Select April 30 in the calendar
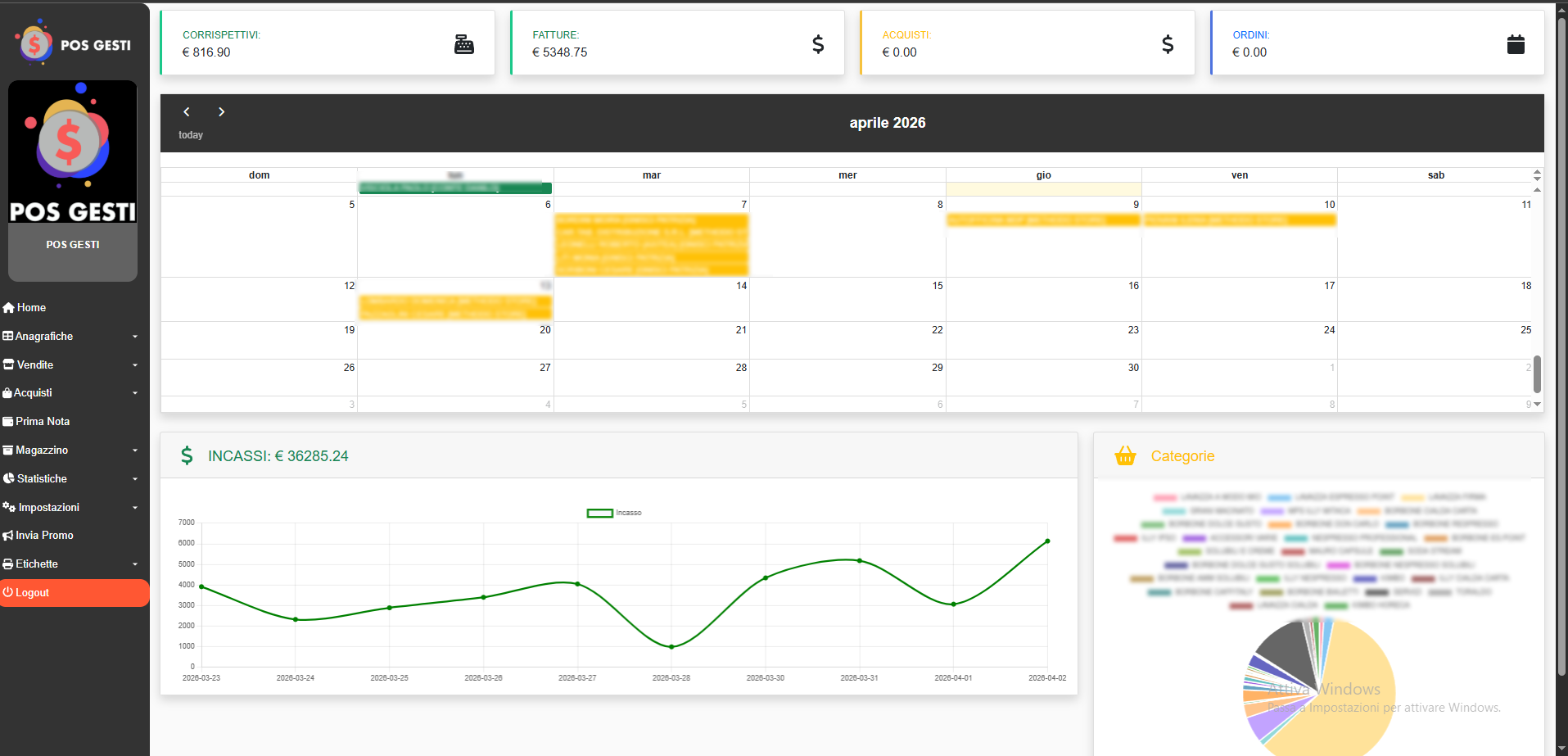The image size is (1568, 756). tap(1043, 378)
